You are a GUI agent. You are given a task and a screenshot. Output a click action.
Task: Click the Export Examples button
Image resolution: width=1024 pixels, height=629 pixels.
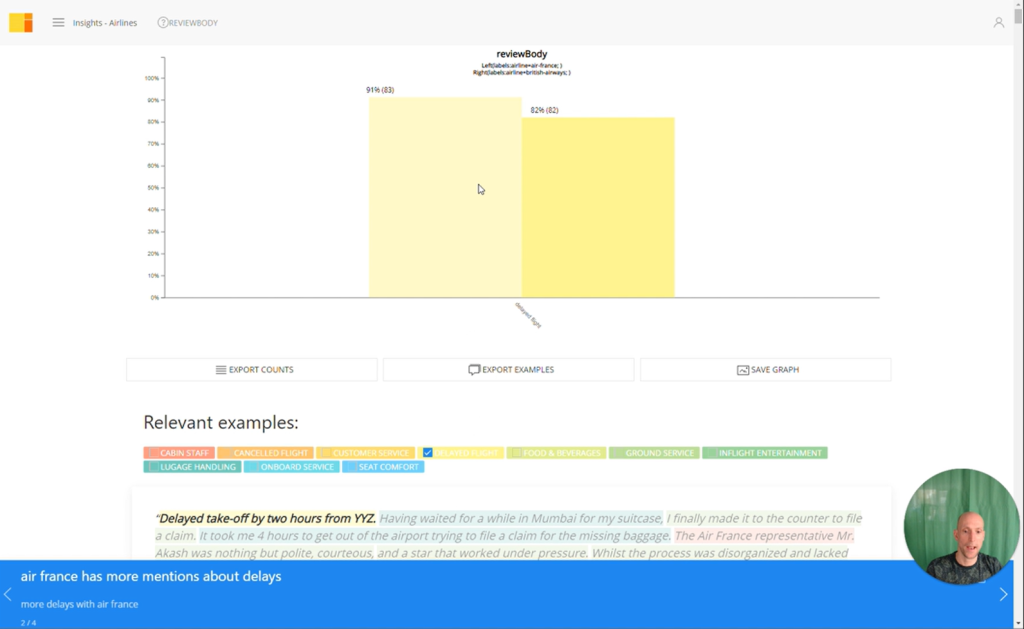[509, 370]
